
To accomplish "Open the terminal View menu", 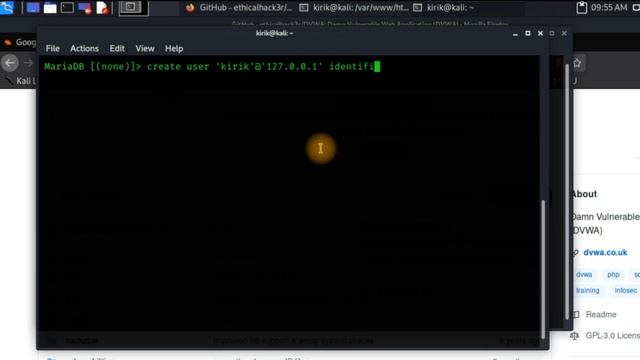I will (145, 49).
